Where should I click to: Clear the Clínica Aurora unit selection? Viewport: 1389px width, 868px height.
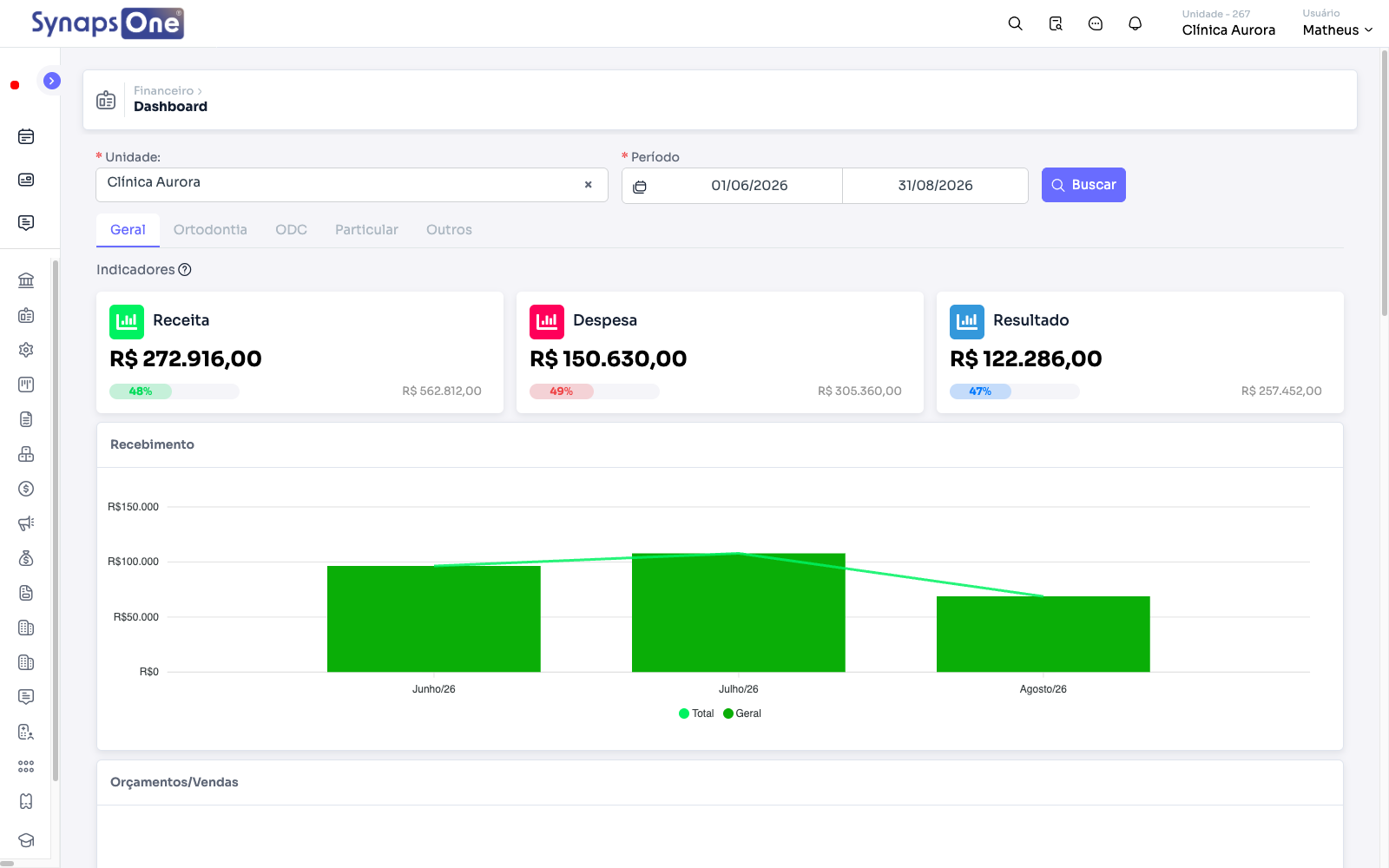click(589, 184)
